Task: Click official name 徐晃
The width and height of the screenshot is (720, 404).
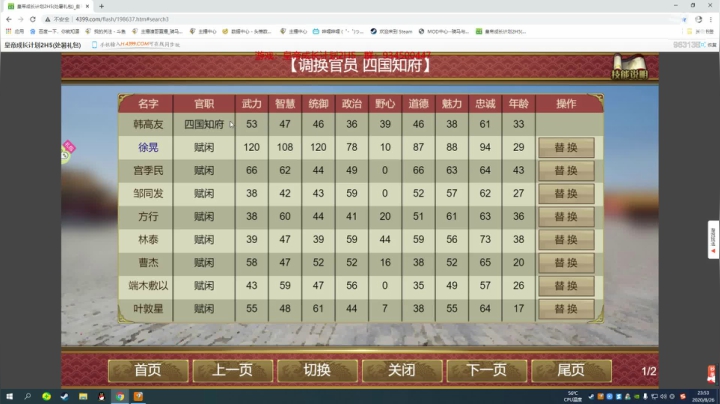Action: [x=148, y=147]
